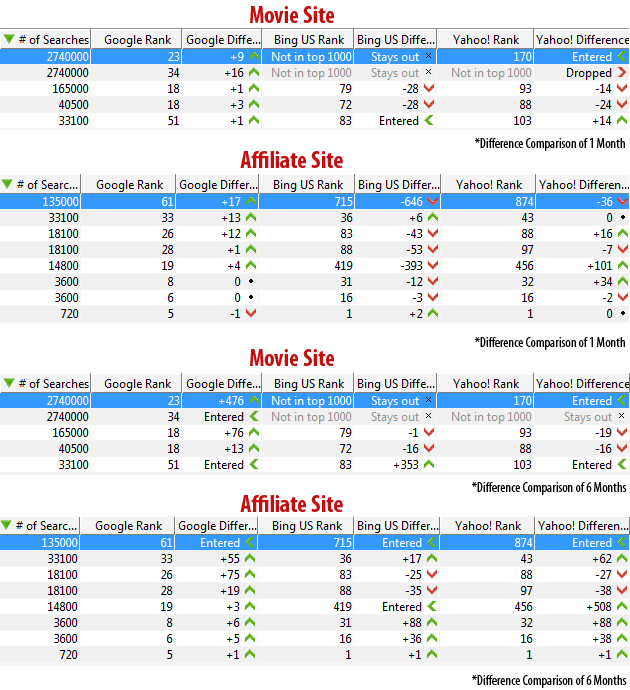This screenshot has height=690, width=630.
Task: Click the green up arrow beside +75
Action: [x=250, y=575]
